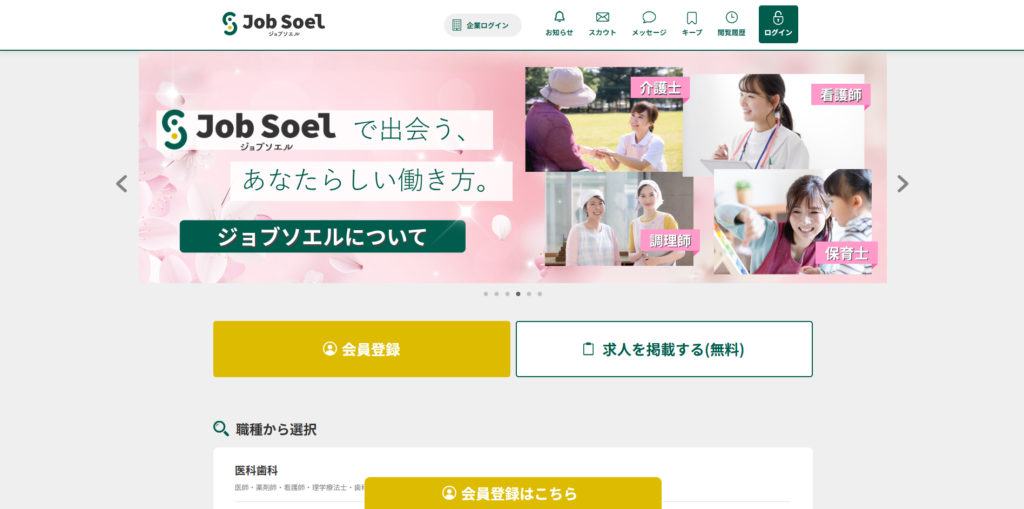Image resolution: width=1024 pixels, height=509 pixels.
Task: Click building icon in 企業ログイン button
Action: (456, 25)
